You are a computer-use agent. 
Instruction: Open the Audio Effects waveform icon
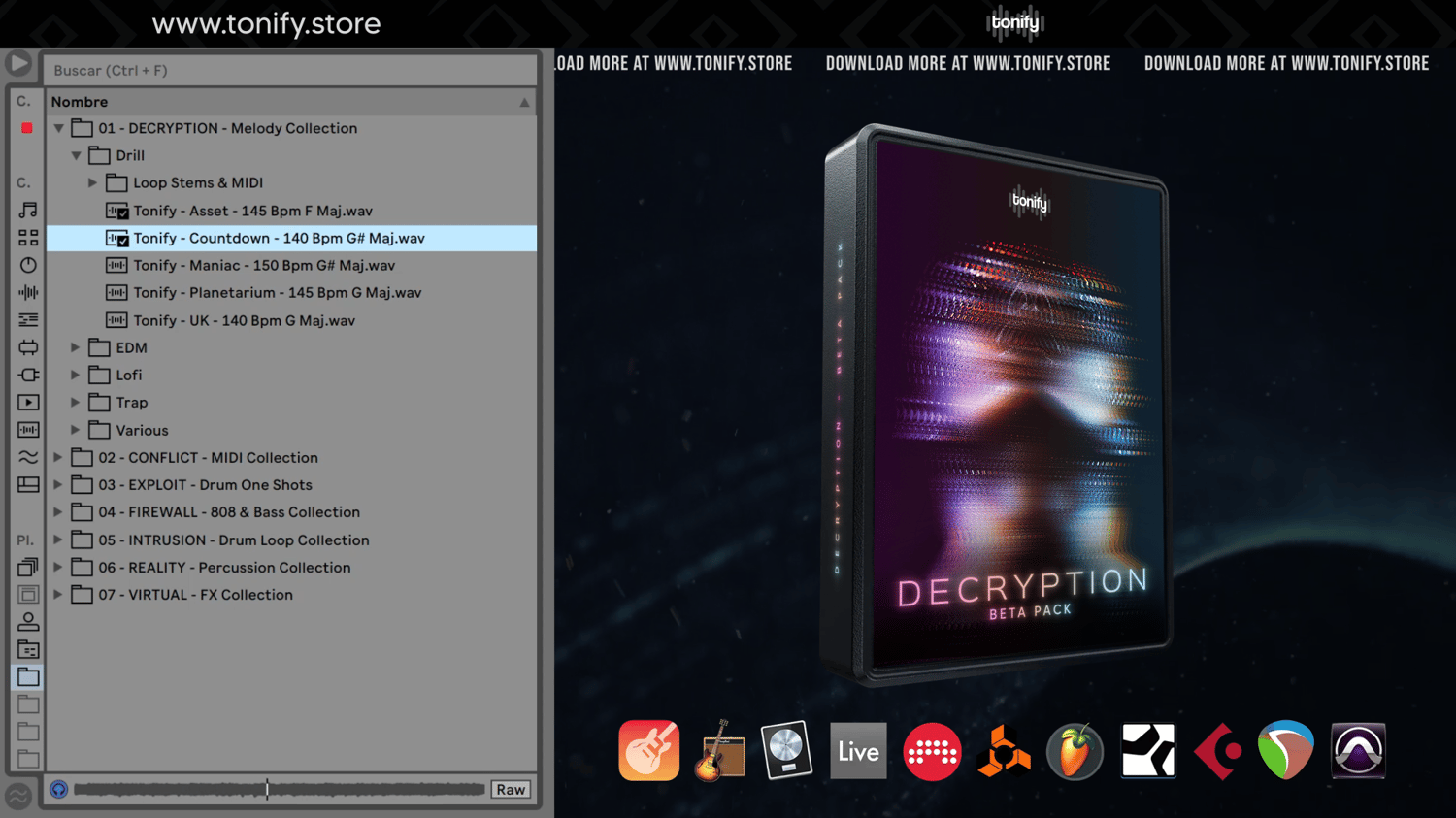(28, 292)
